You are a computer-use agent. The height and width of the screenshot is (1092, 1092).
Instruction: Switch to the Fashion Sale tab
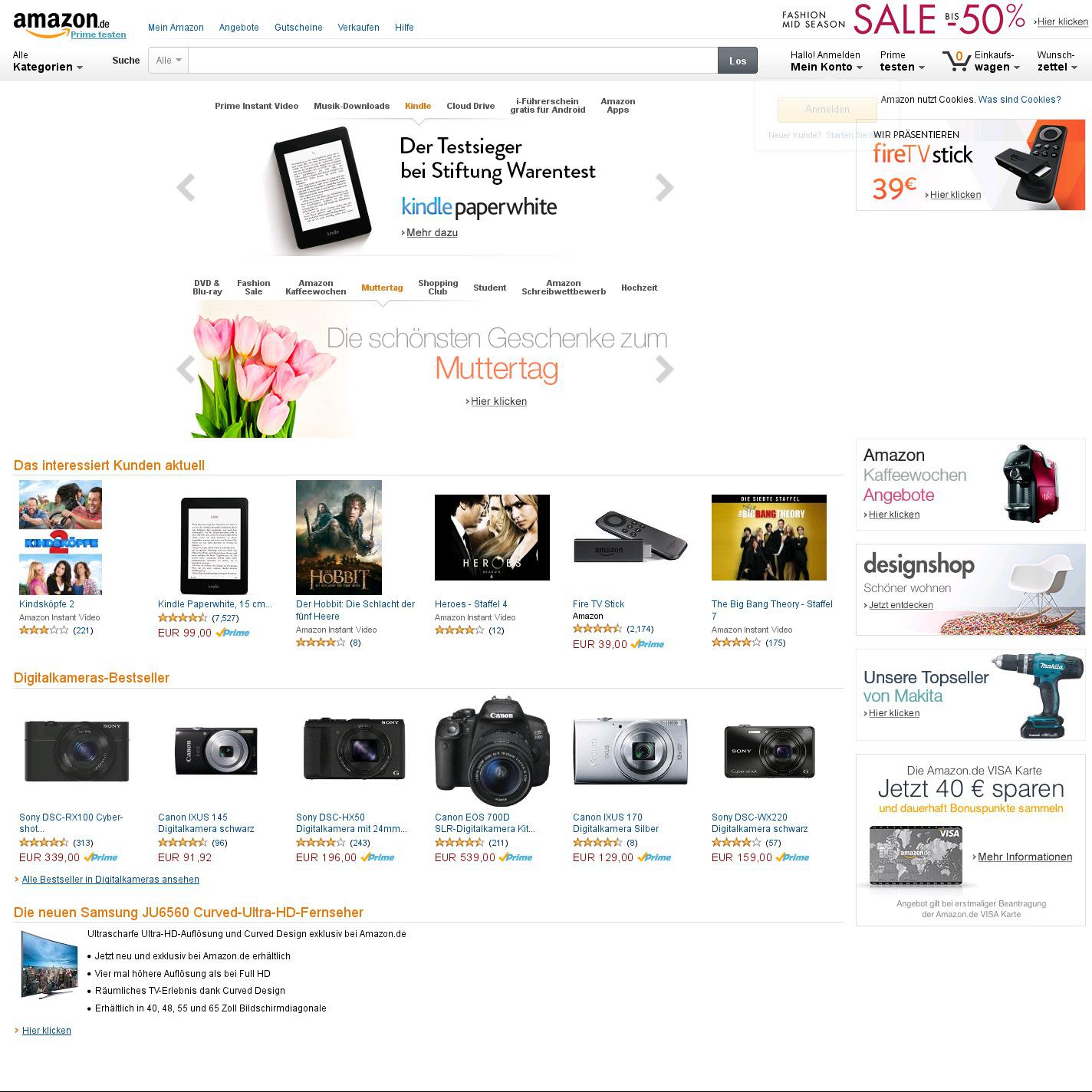(254, 288)
